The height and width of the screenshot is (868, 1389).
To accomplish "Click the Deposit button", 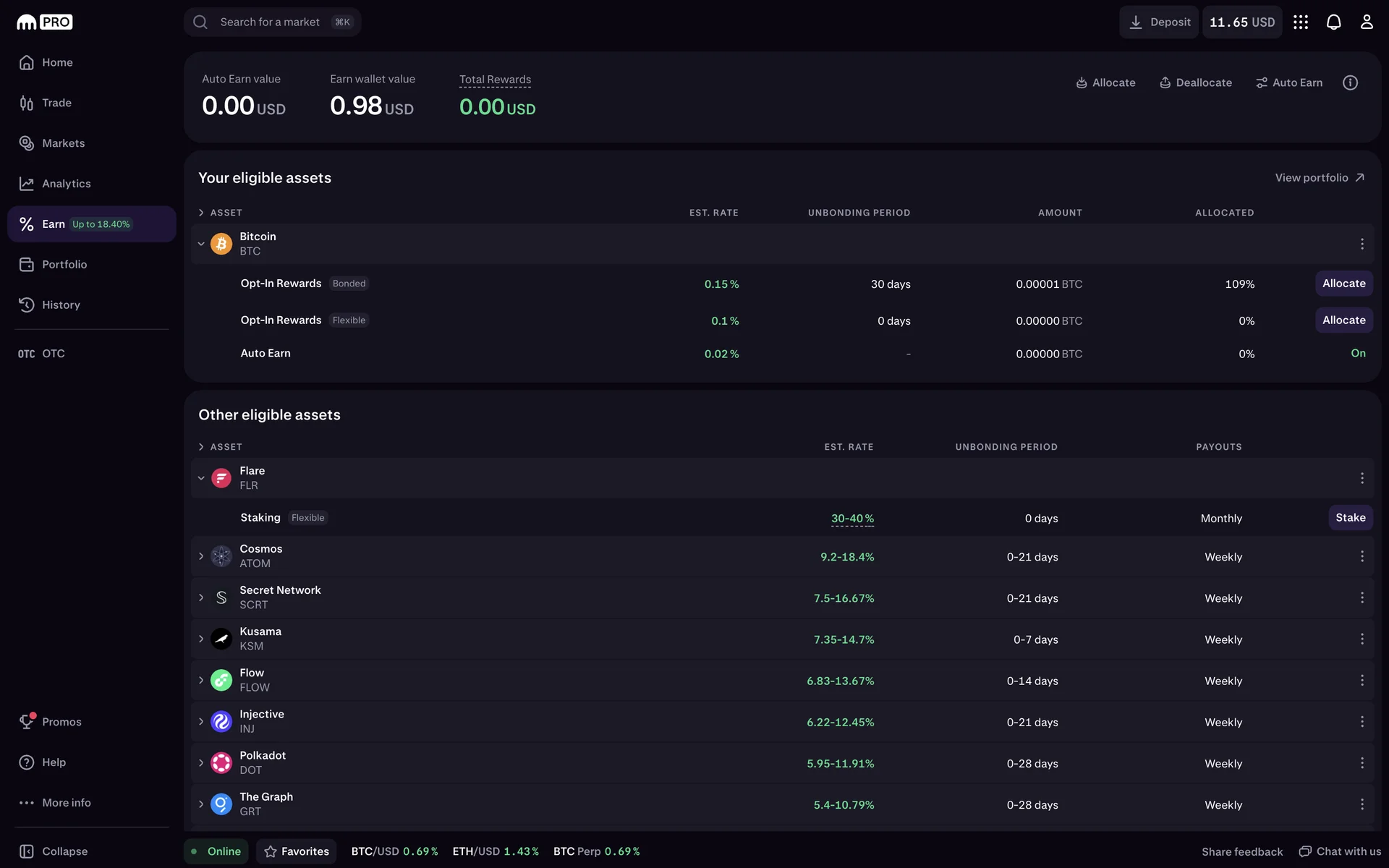I will (1159, 22).
